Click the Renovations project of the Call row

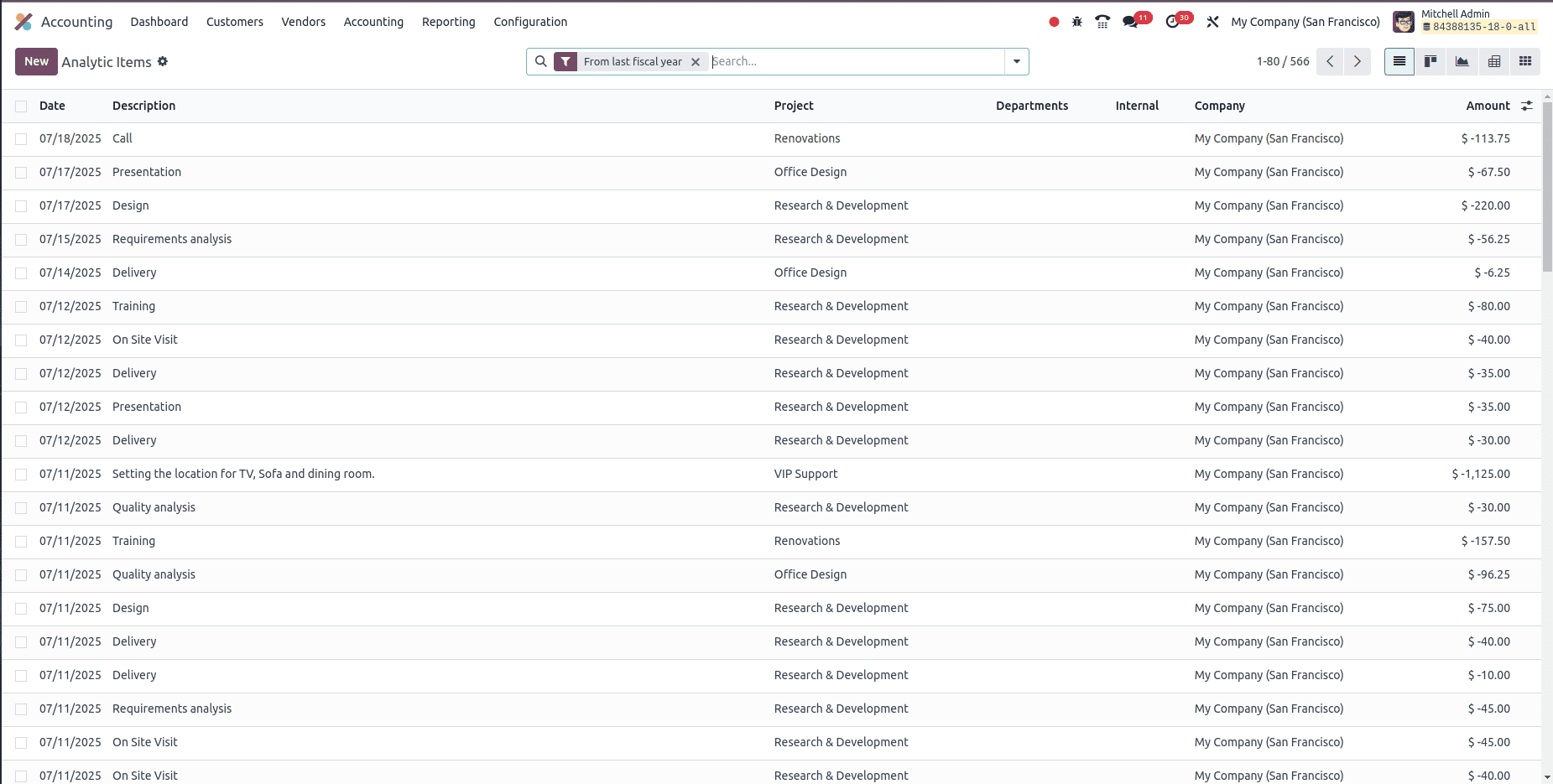click(x=807, y=138)
